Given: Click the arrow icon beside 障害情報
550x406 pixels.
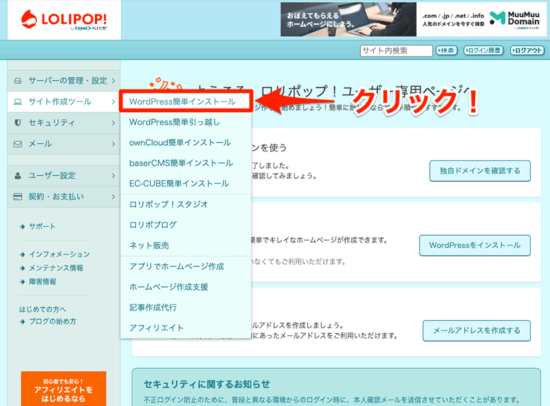Looking at the screenshot, I should 22,282.
